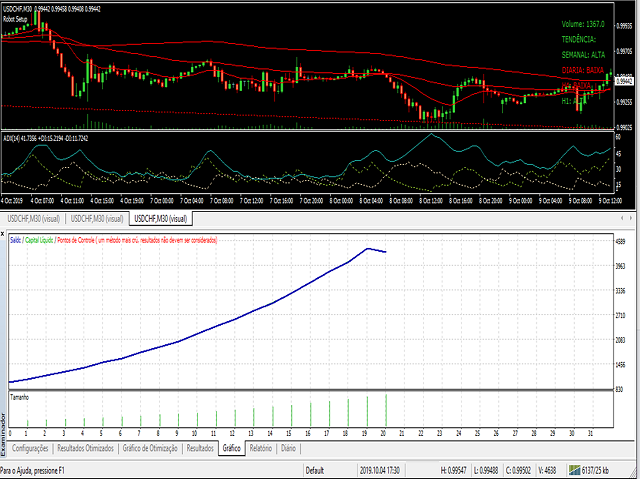Select the active USDCHF,M30 (visual) chart tab
640x480 pixels.
pyautogui.click(x=160, y=219)
